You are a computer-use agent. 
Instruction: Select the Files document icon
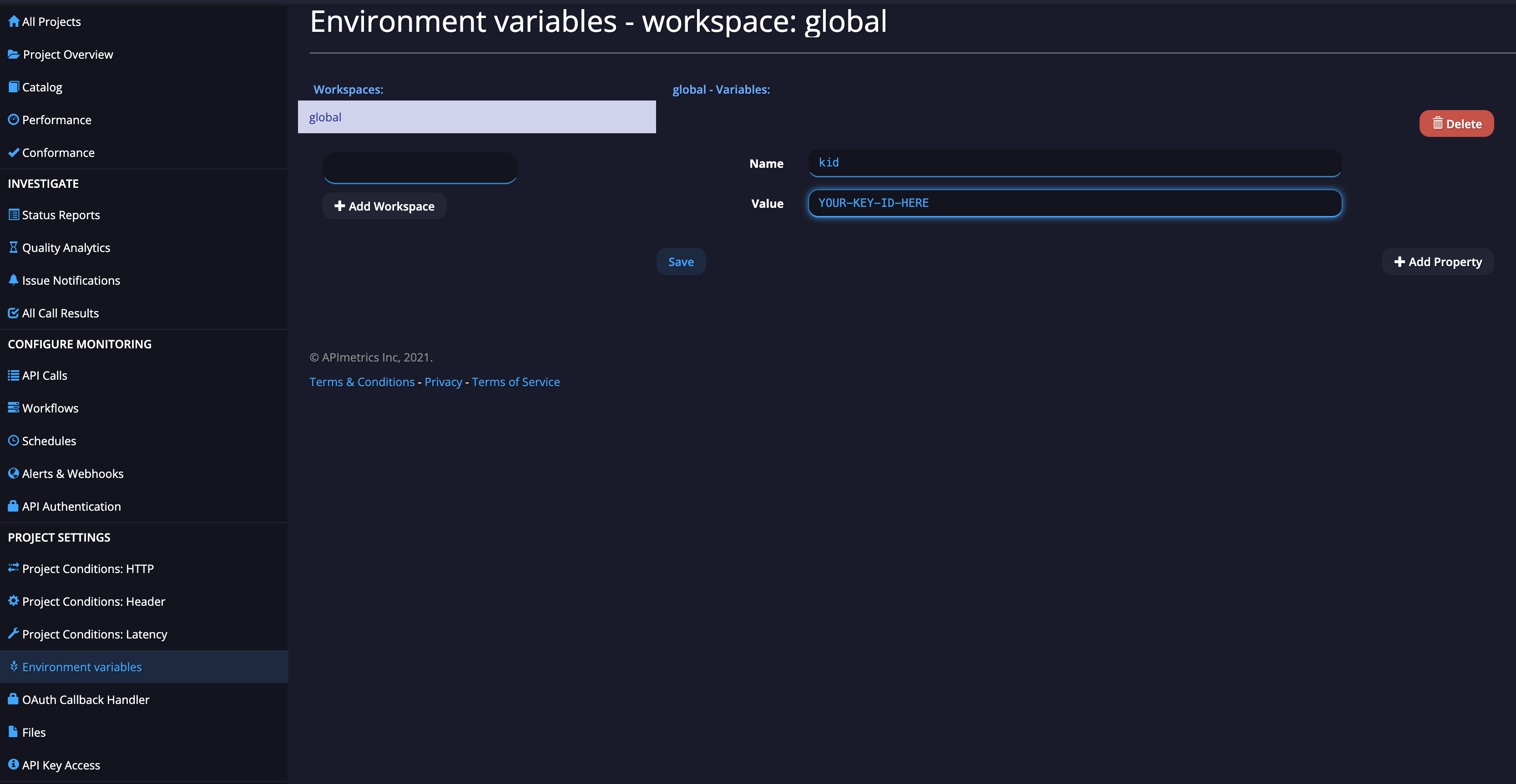pyautogui.click(x=13, y=732)
